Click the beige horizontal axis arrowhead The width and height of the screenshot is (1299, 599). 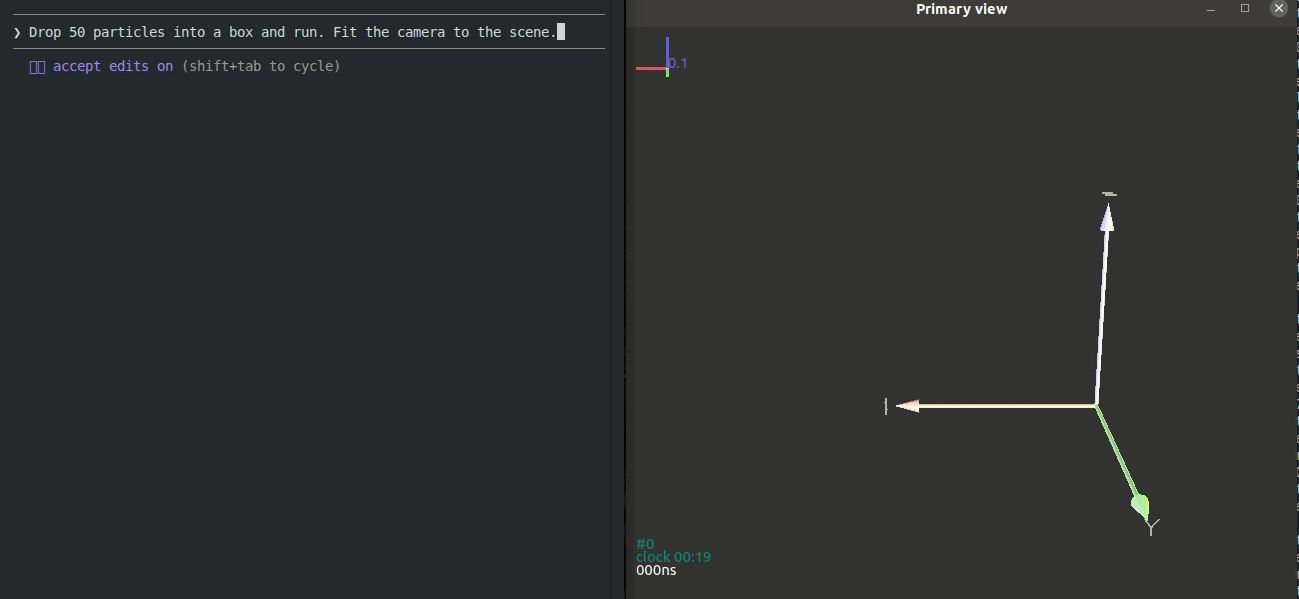(x=908, y=406)
